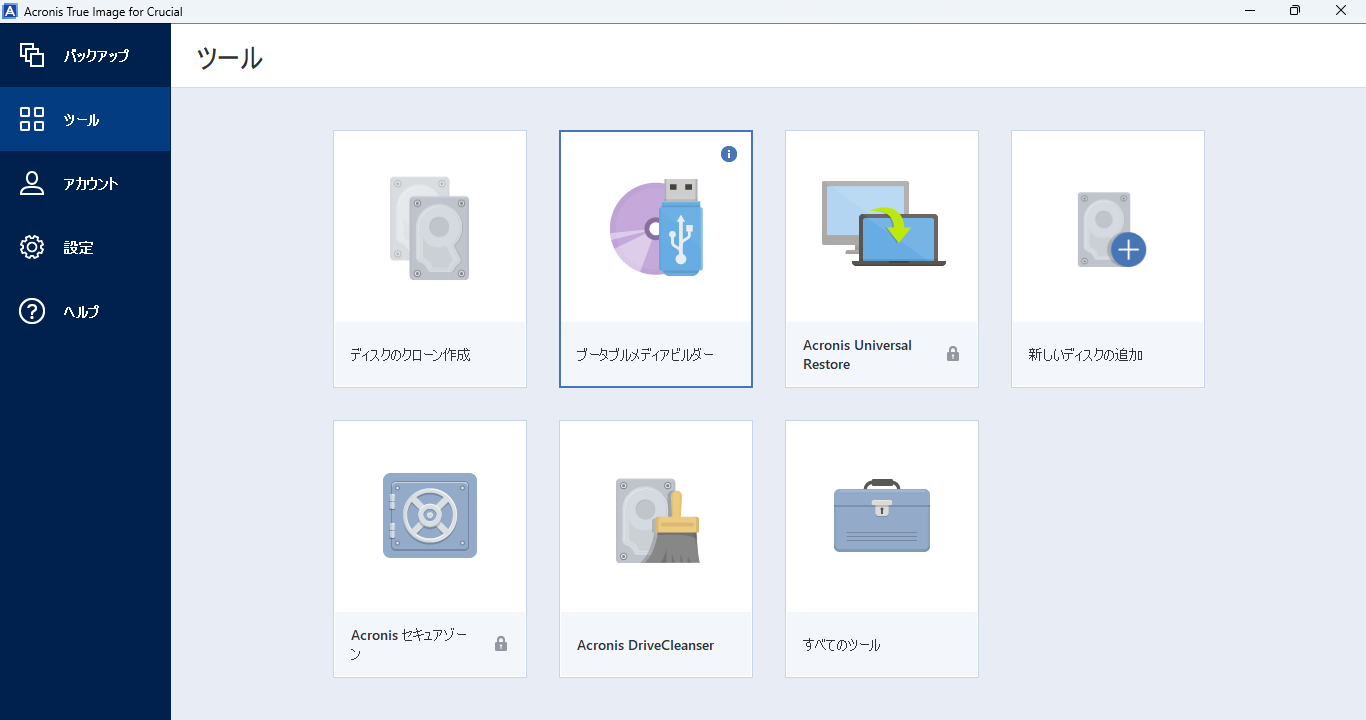Open the ヘルプ sidebar item
The height and width of the screenshot is (720, 1366).
(x=85, y=311)
